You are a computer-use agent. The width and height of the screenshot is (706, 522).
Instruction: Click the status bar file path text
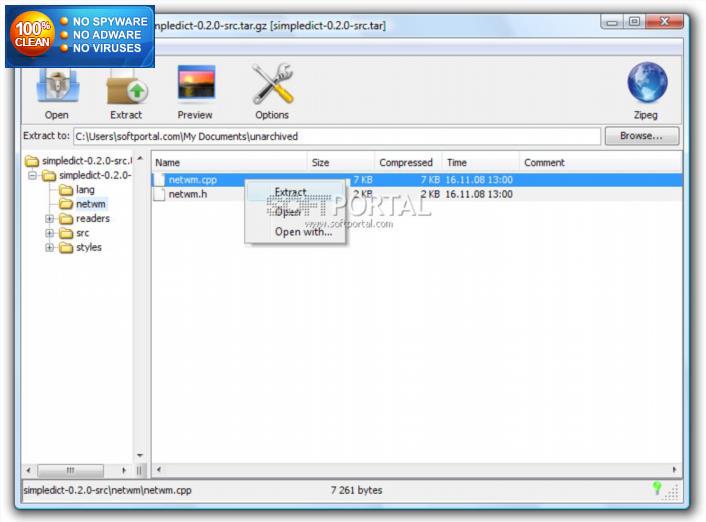point(108,490)
